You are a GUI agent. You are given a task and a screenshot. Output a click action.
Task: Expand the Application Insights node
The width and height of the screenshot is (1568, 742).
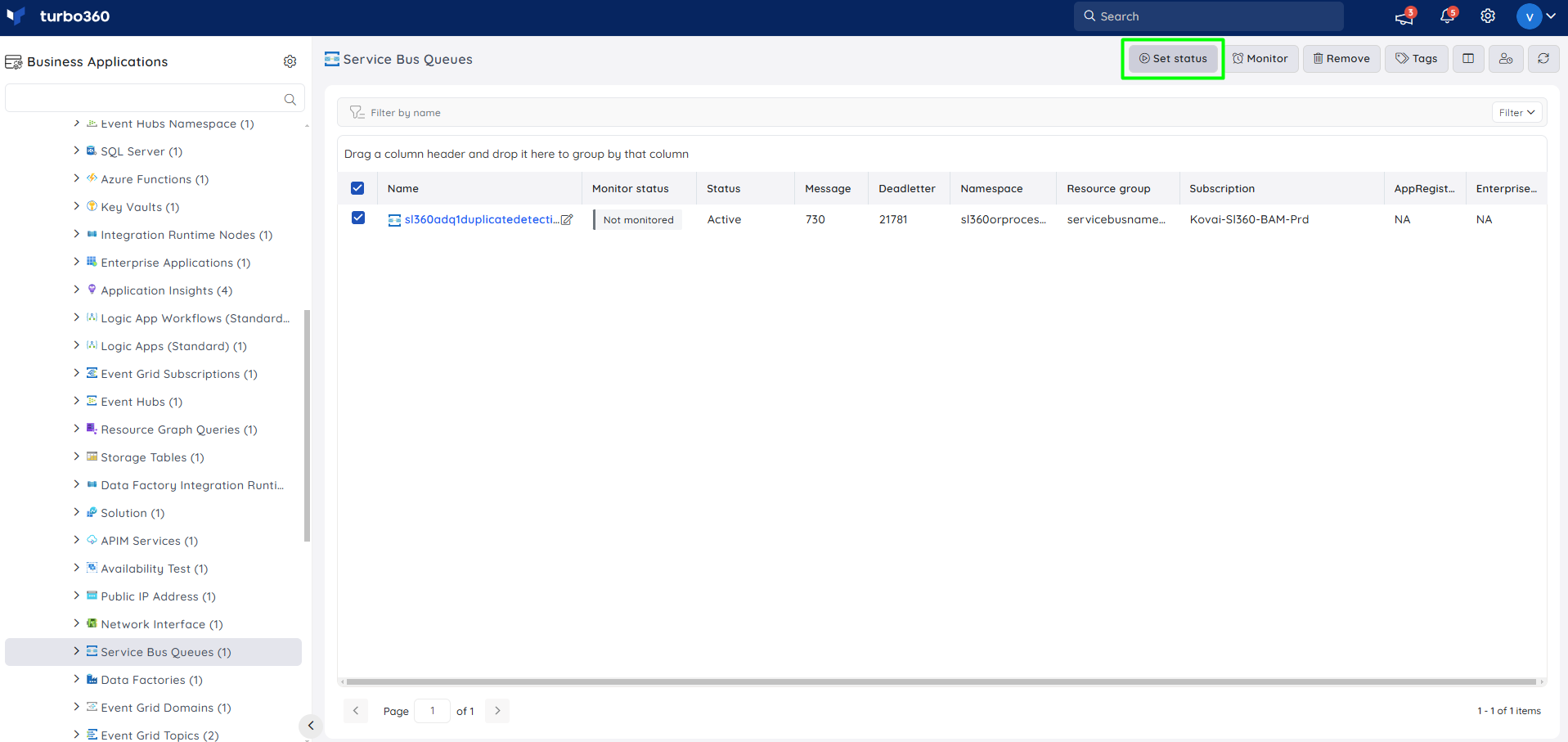[x=77, y=290]
